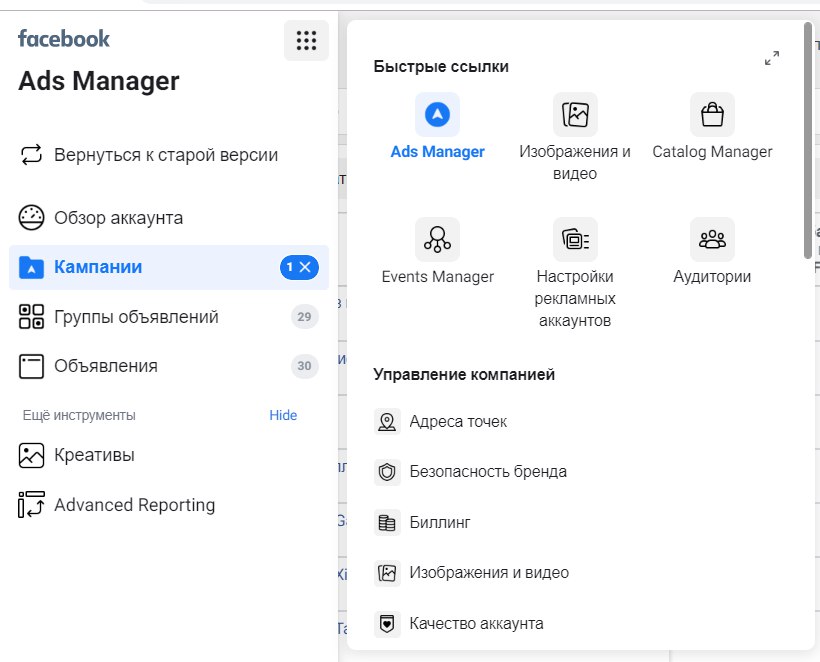Click the gauge icon next to Обзор аккаунта
The width and height of the screenshot is (820, 662).
tap(31, 218)
